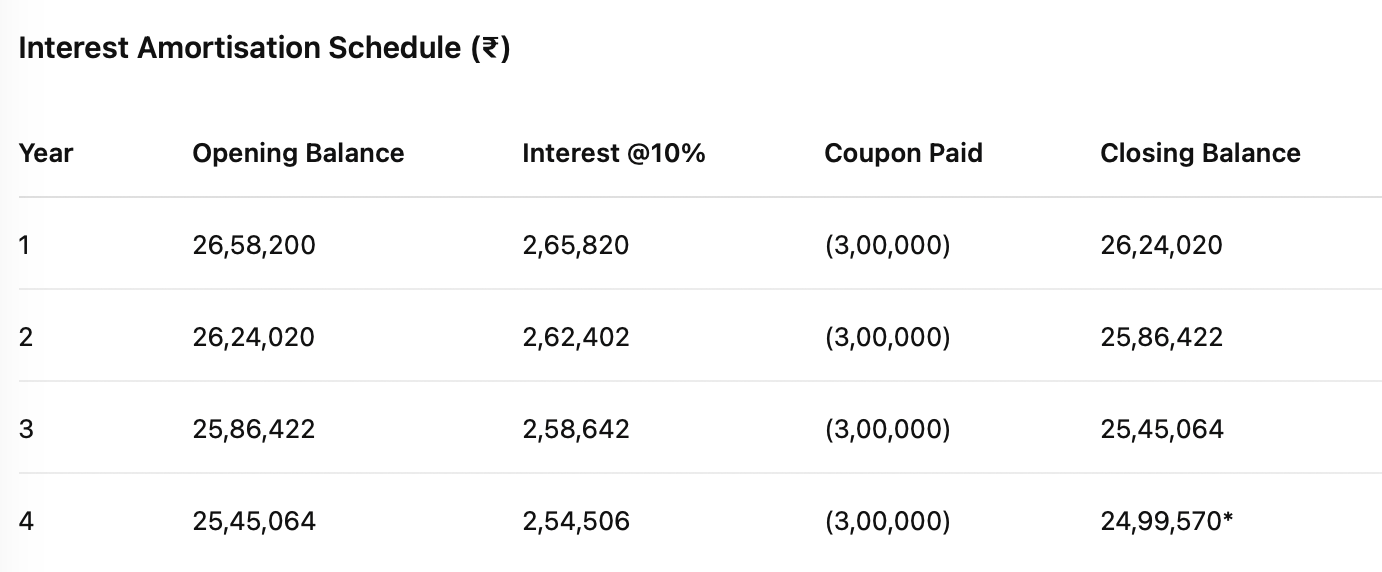The image size is (1382, 572).
Task: Click the Year 1 coupon paid cell
Action: (887, 245)
